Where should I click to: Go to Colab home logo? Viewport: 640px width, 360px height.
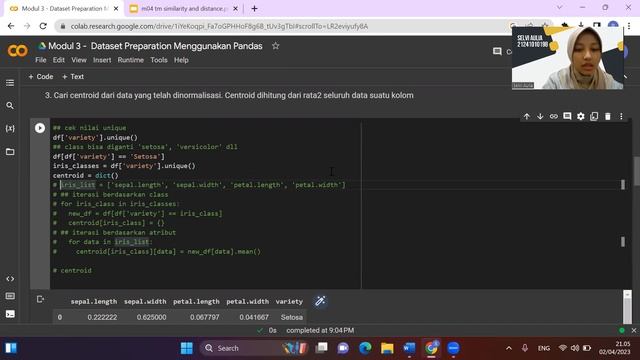[18, 51]
